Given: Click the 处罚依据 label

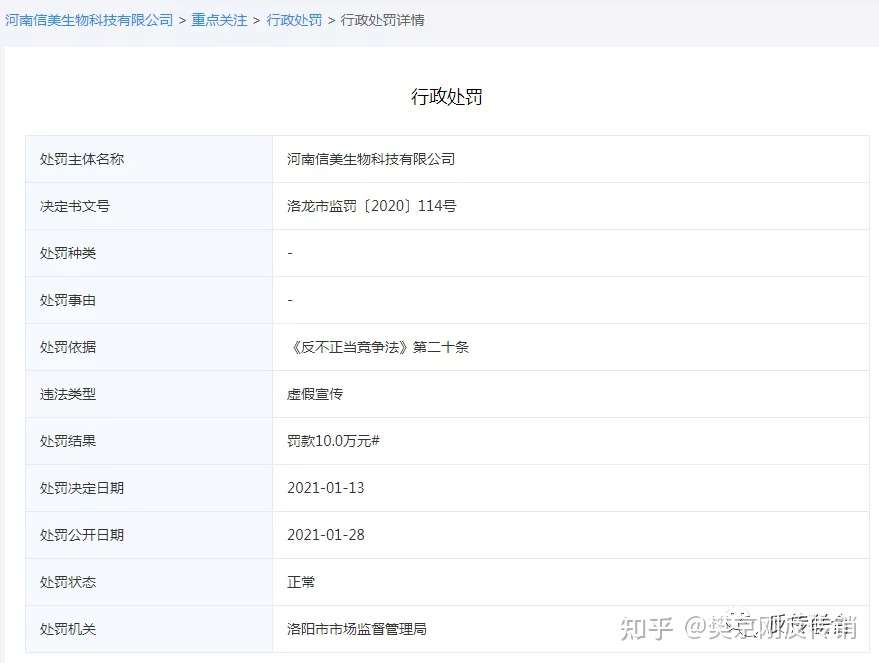Looking at the screenshot, I should (x=68, y=347).
